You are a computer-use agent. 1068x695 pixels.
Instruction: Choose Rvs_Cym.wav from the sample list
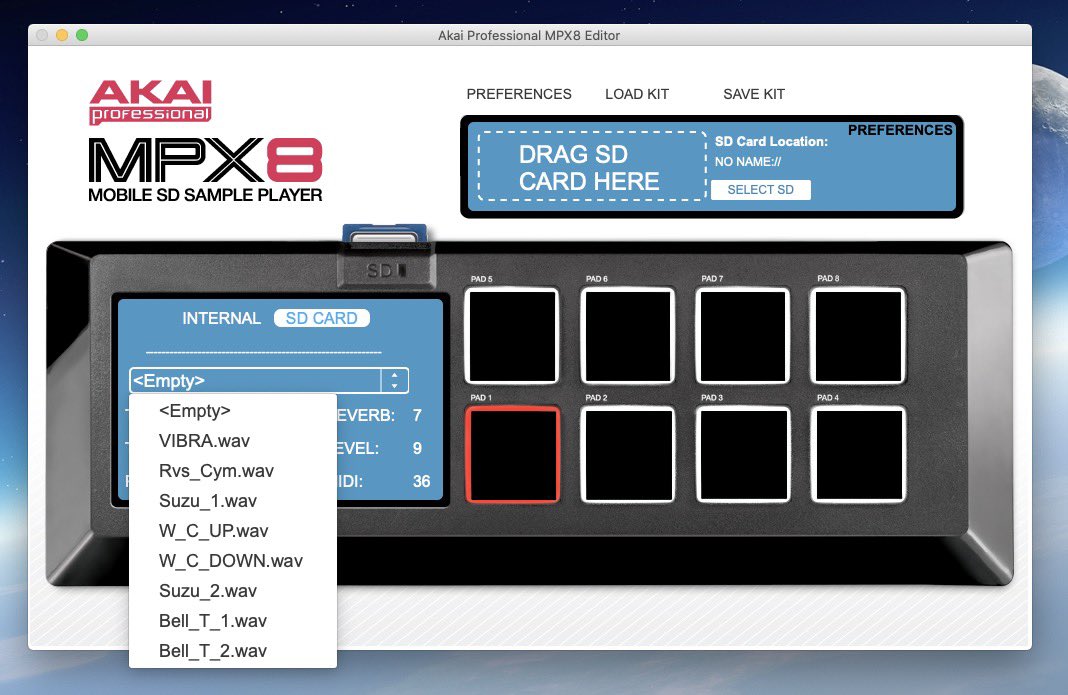click(x=233, y=471)
